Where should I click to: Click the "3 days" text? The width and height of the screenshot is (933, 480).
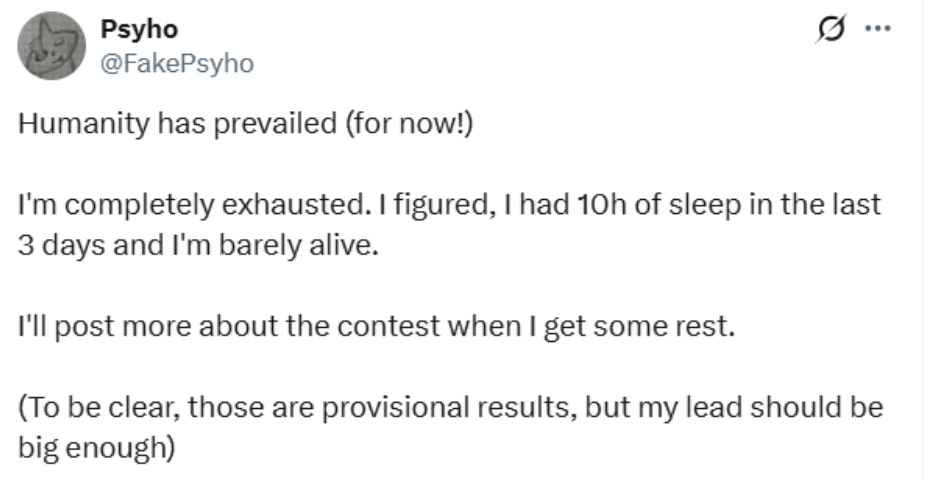point(58,243)
